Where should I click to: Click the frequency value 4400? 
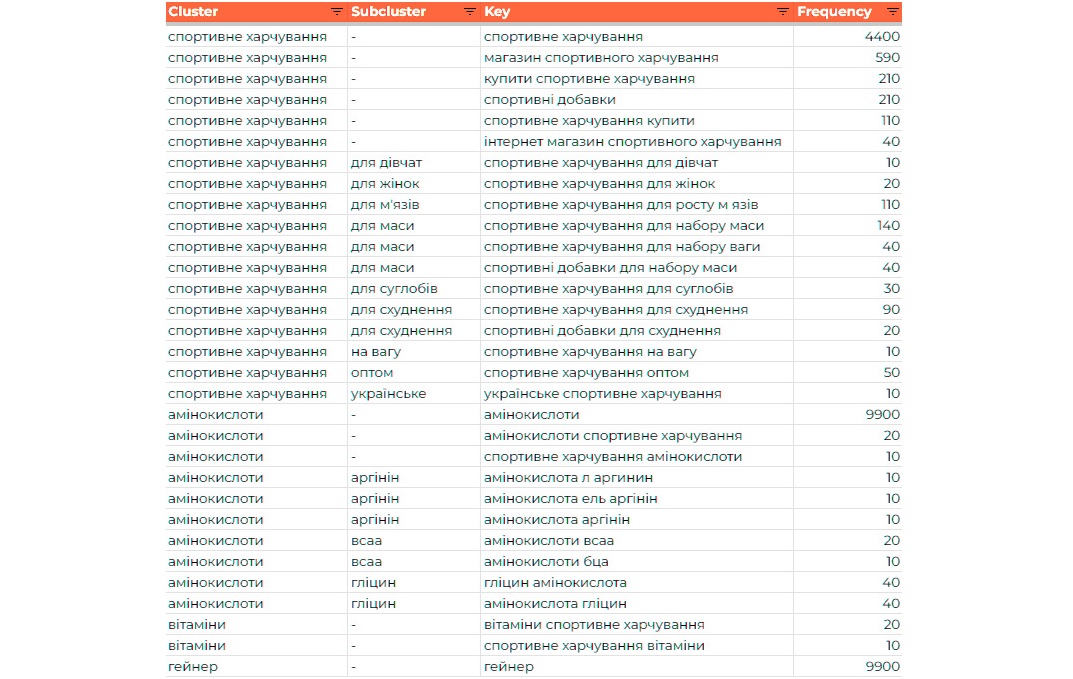881,37
